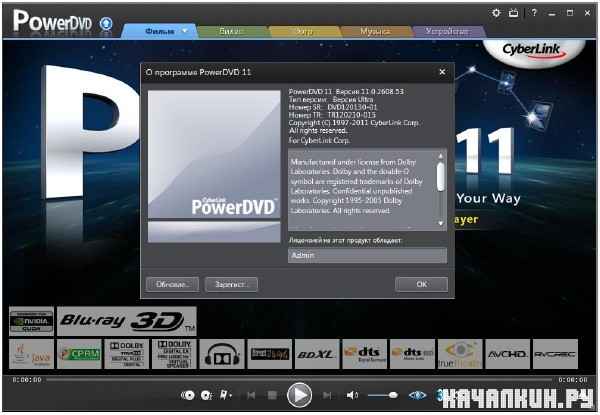Start playback with the Play button
This screenshot has height=415, width=600.
(299, 395)
